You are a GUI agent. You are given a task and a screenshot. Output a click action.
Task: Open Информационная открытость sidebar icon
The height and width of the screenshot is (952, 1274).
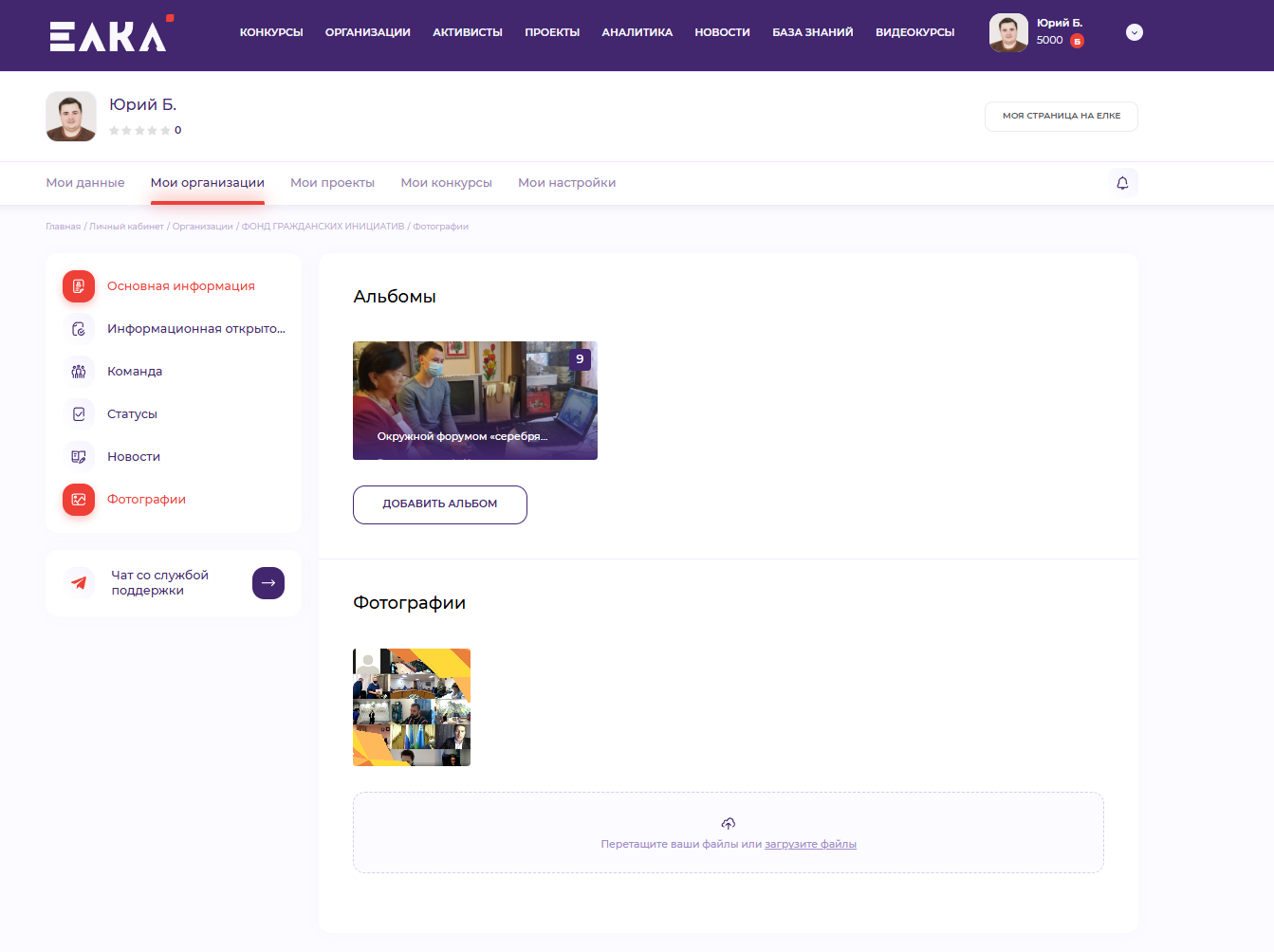tap(79, 329)
